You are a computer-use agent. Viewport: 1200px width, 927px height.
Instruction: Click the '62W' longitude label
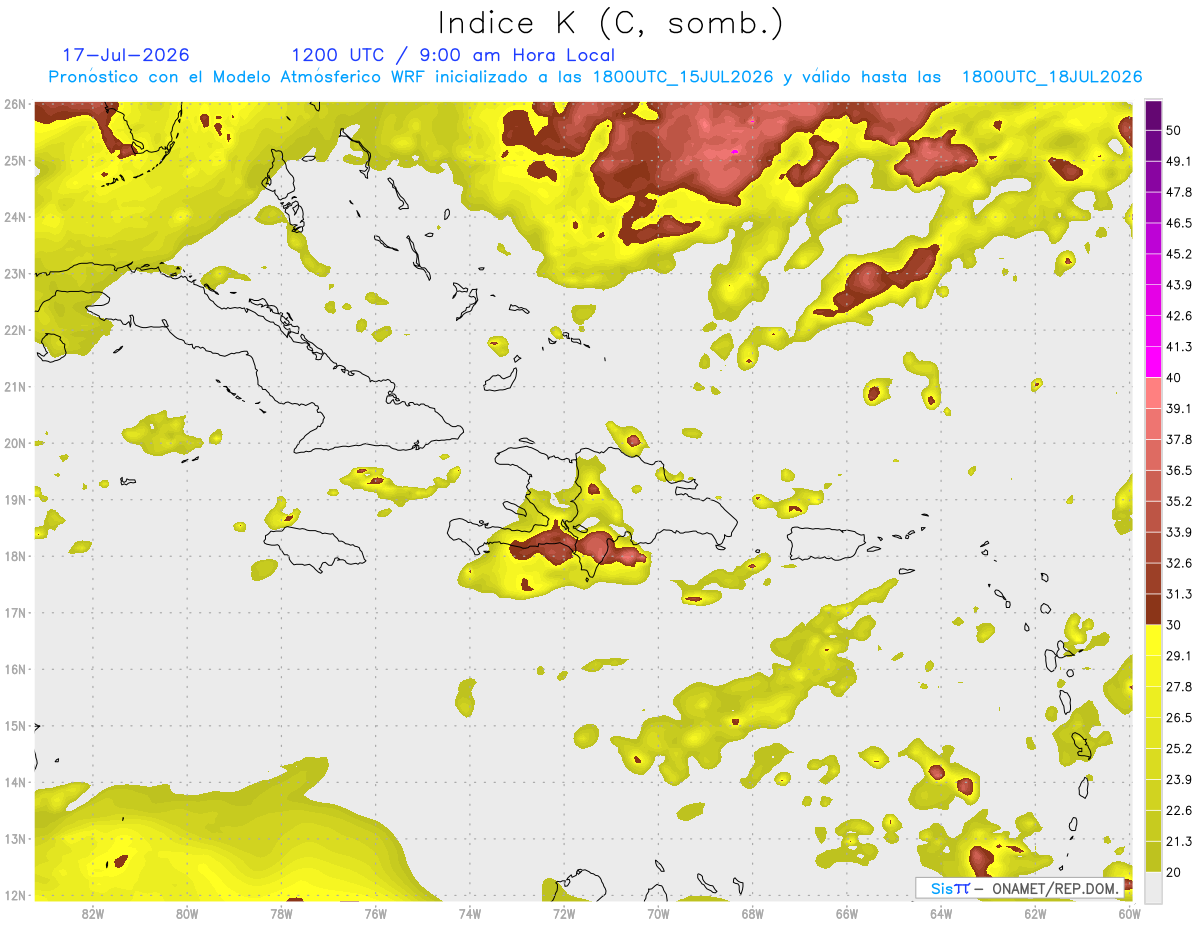tap(1035, 913)
